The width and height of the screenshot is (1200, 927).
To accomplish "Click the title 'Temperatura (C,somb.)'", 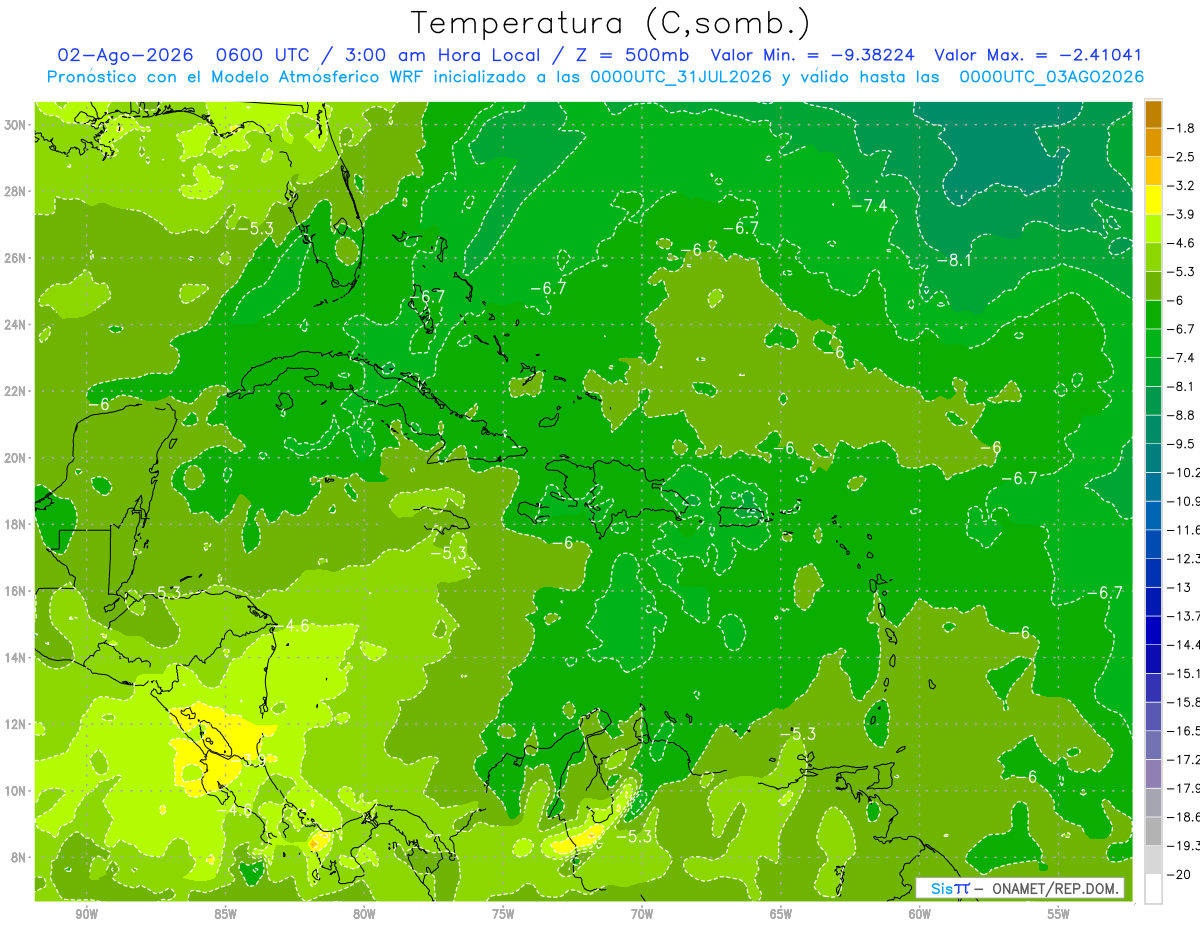I will point(611,23).
